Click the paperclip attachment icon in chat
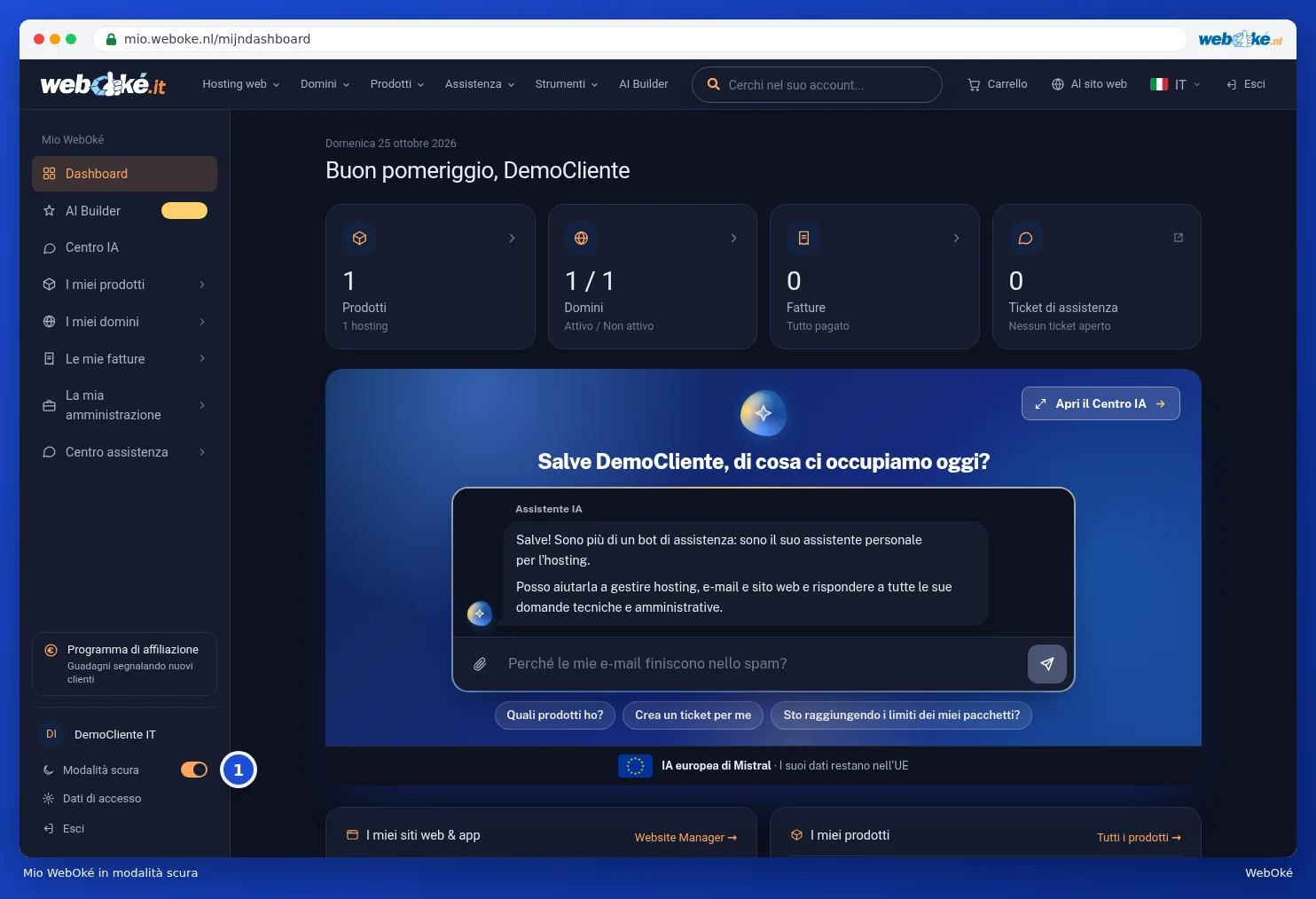The image size is (1316, 899). [480, 664]
